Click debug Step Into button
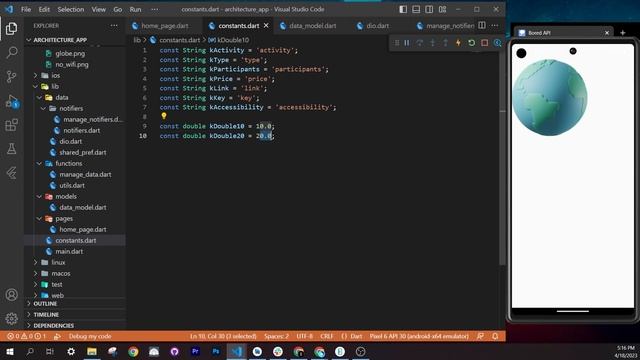Screen dimensions: 640x360 (x=432, y=43)
